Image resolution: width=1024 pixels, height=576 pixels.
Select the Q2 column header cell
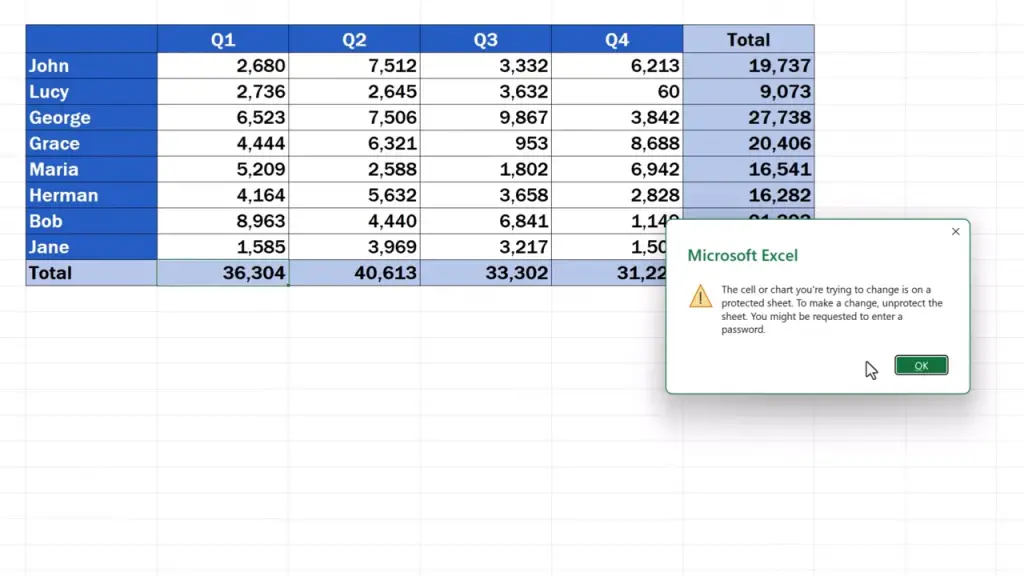(354, 40)
